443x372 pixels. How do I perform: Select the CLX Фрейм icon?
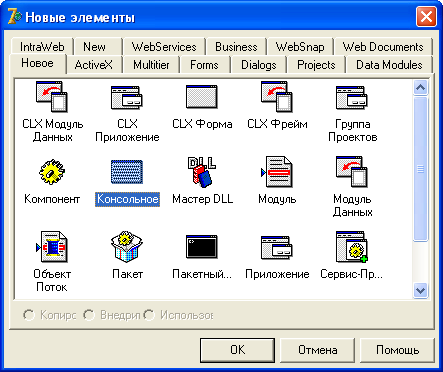pyautogui.click(x=277, y=96)
